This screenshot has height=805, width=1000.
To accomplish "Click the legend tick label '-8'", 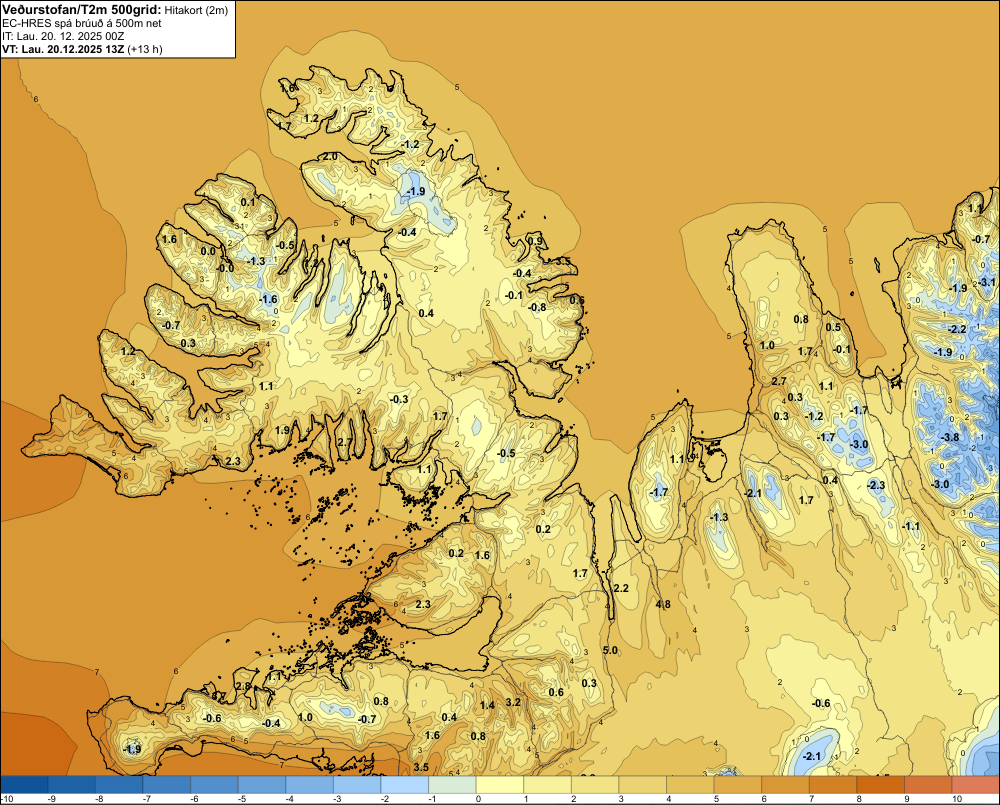I will pyautogui.click(x=99, y=799).
